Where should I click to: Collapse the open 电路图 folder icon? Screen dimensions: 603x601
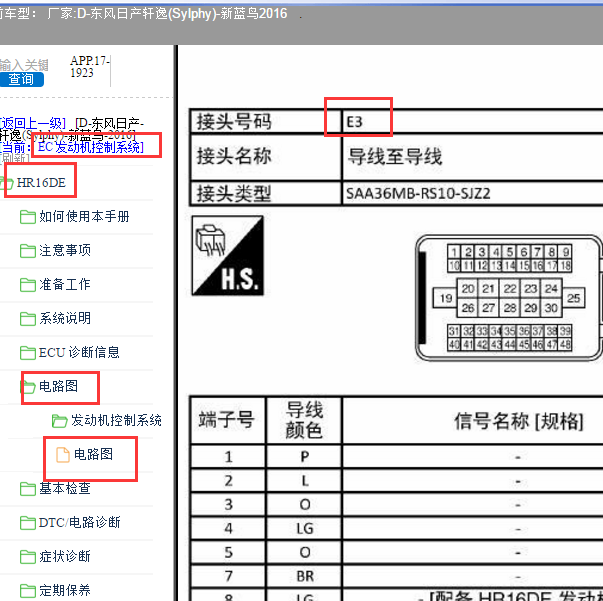coord(28,386)
